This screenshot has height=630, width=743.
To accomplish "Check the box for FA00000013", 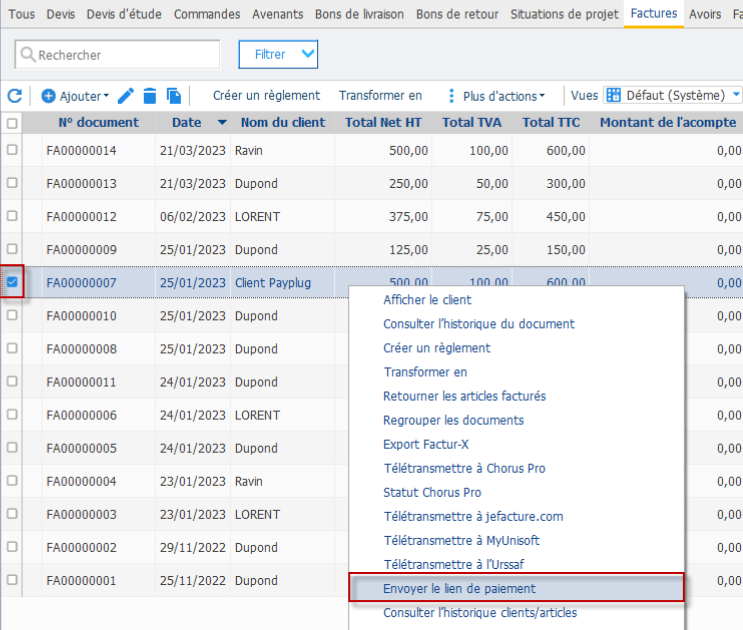I will [x=12, y=183].
